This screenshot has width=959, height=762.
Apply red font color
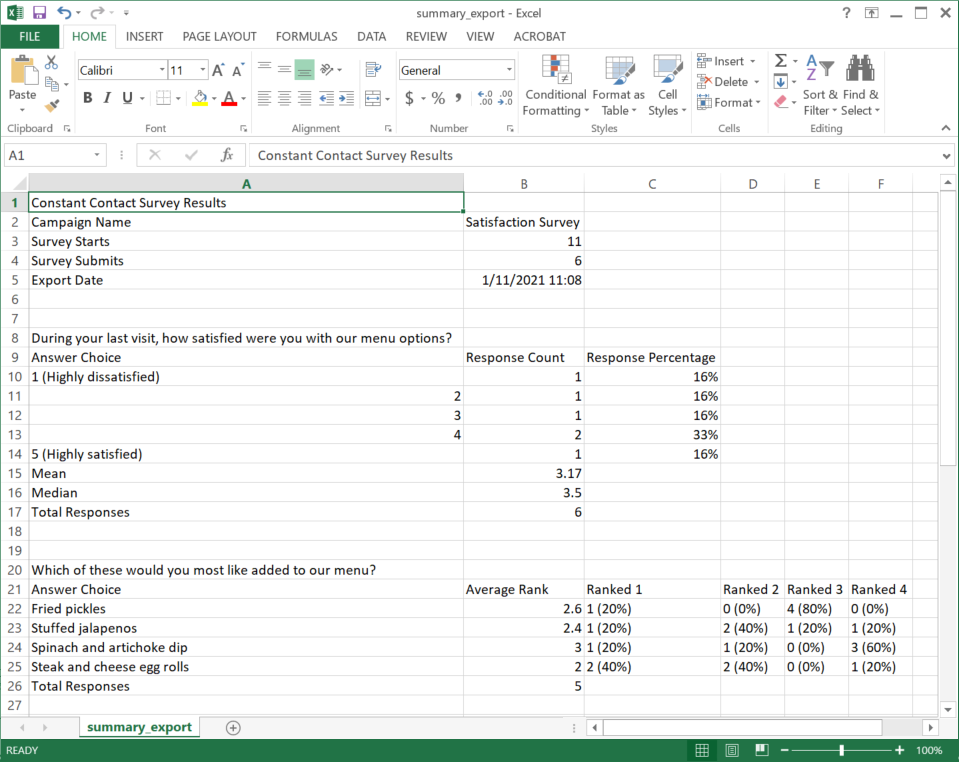229,98
